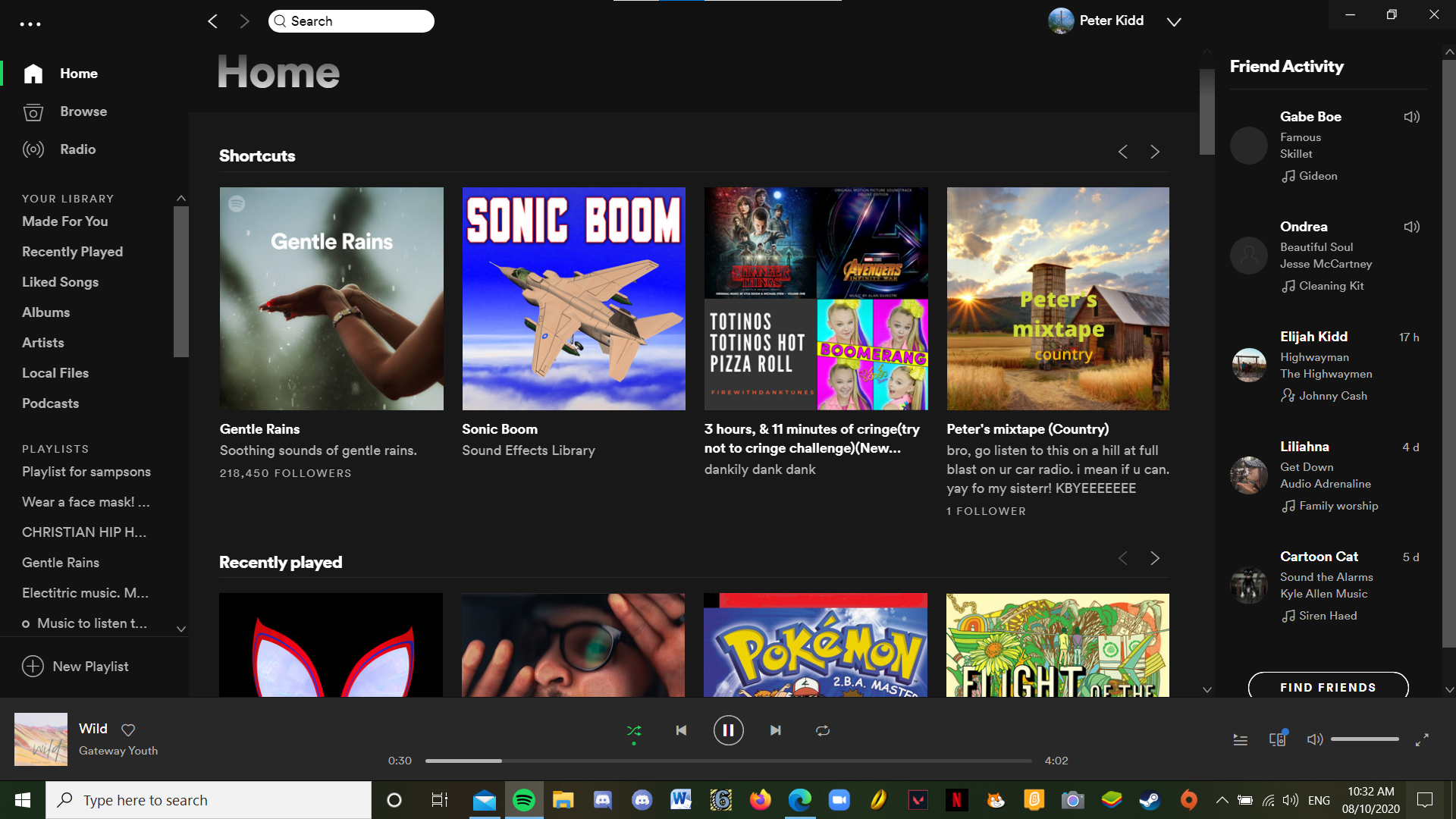This screenshot has height=819, width=1456.
Task: Click the FIND FRIENDS button
Action: pyautogui.click(x=1328, y=687)
